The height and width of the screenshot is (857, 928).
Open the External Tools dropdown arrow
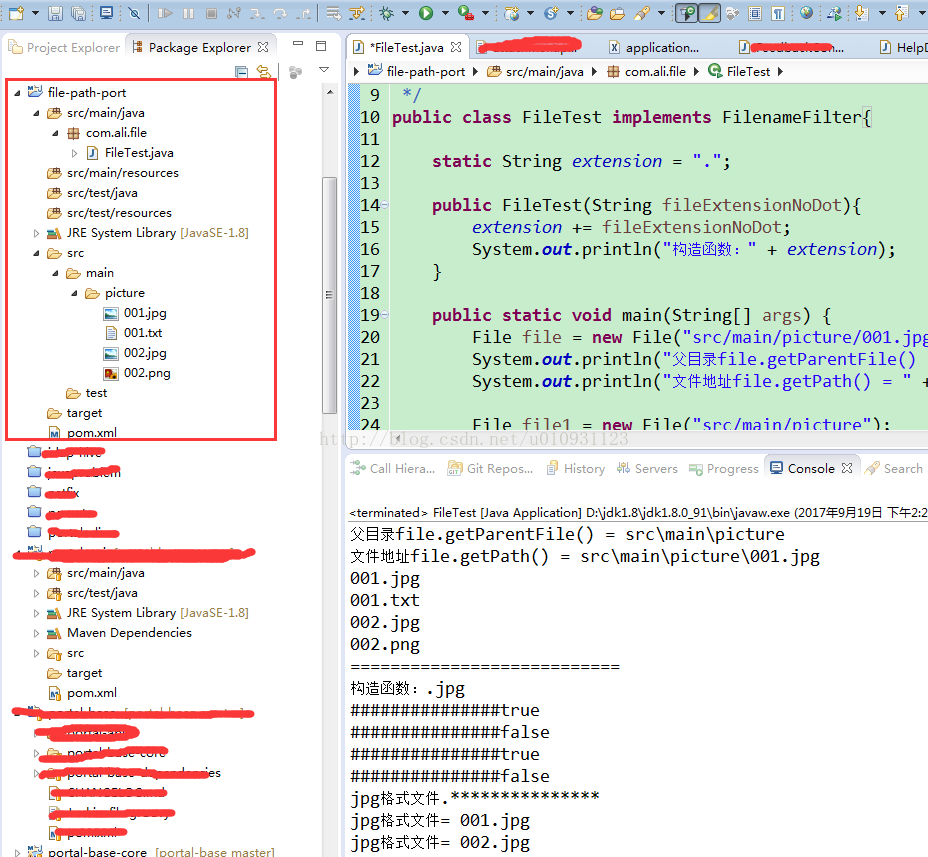point(485,13)
